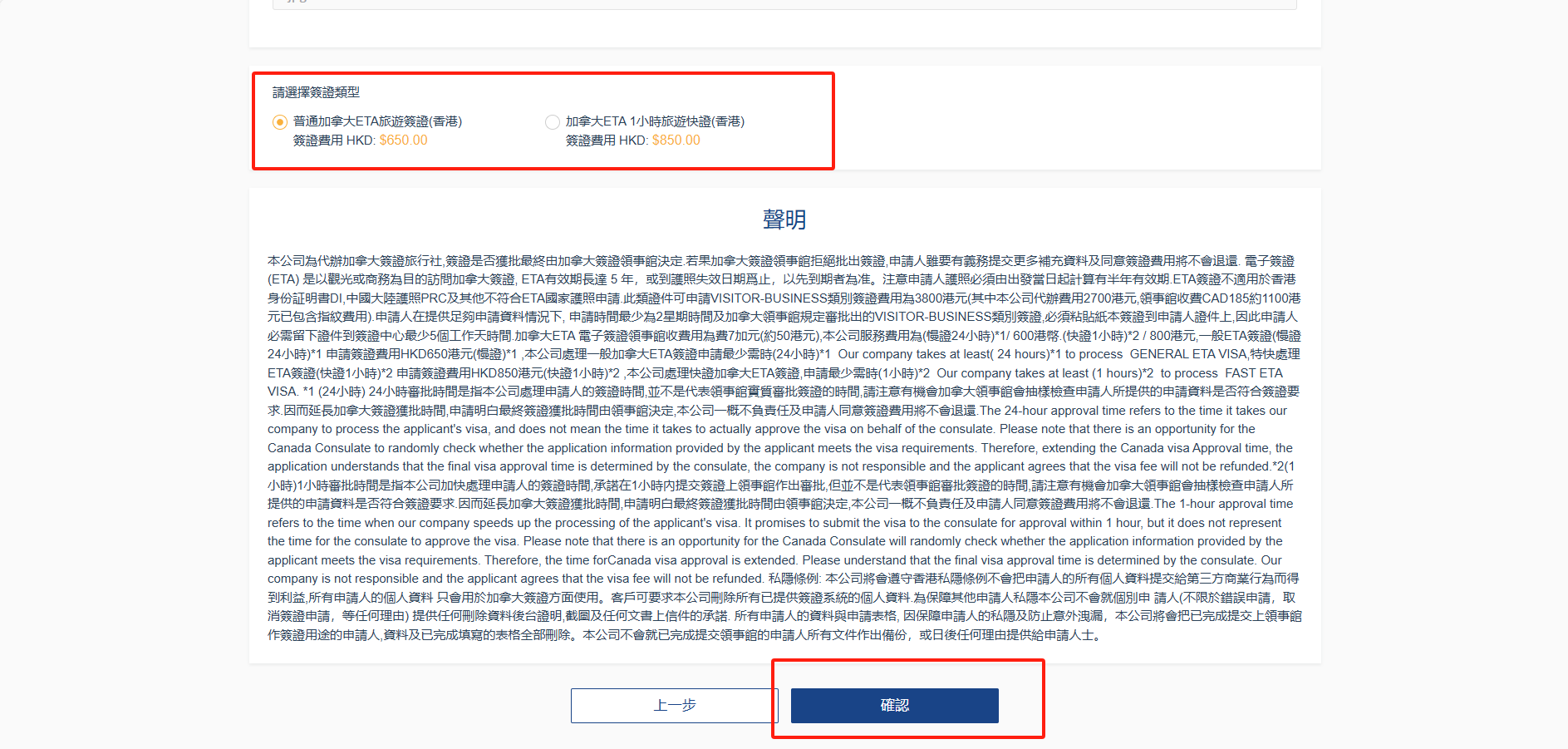Click "FAST ETA" text in the declaration
The height and width of the screenshot is (749, 1568).
1253,373
